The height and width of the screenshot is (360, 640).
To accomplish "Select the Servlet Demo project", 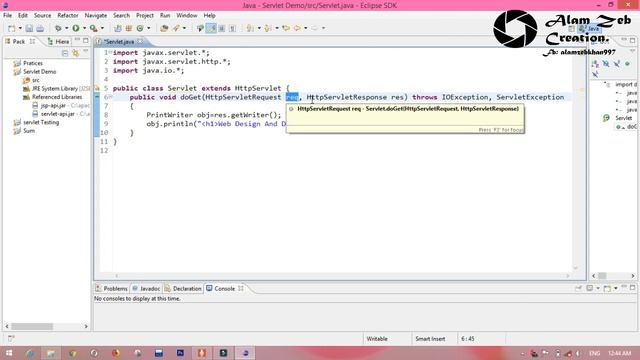I will tap(35, 72).
